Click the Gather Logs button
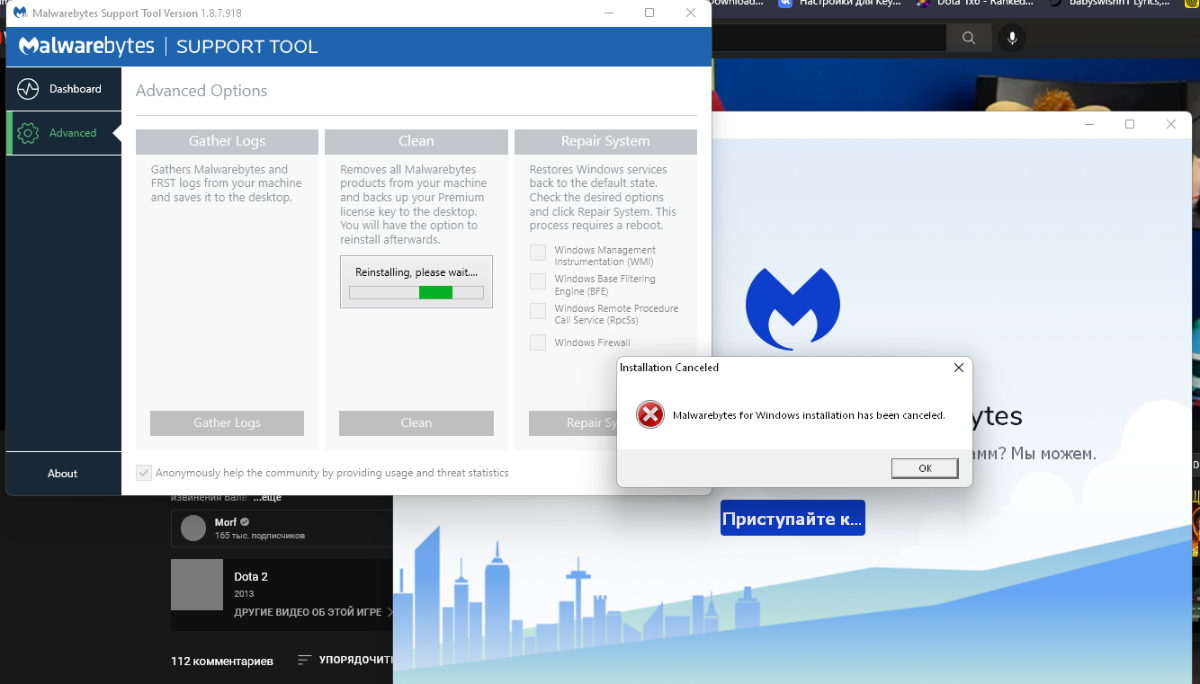 pos(227,423)
